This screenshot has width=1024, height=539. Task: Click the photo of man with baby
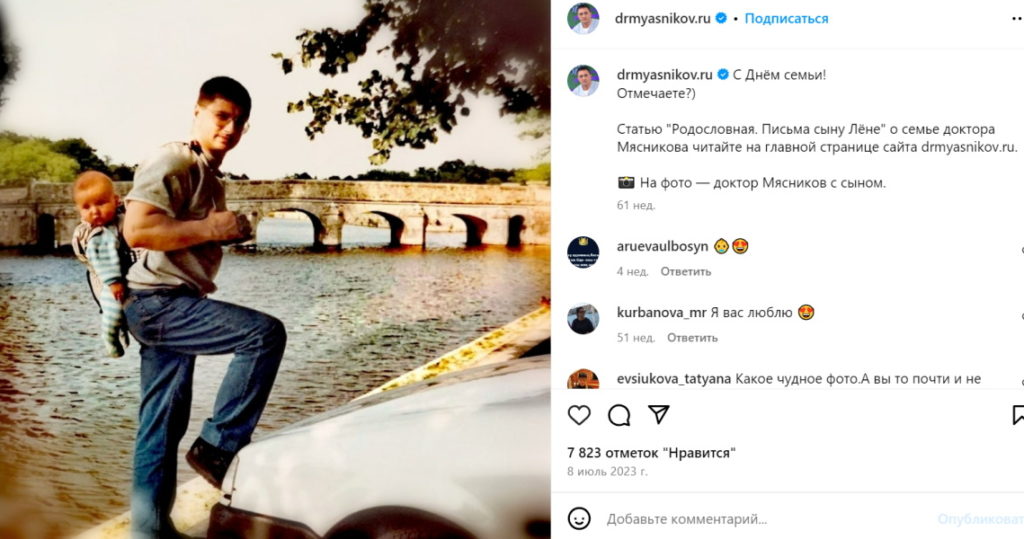[x=275, y=270]
